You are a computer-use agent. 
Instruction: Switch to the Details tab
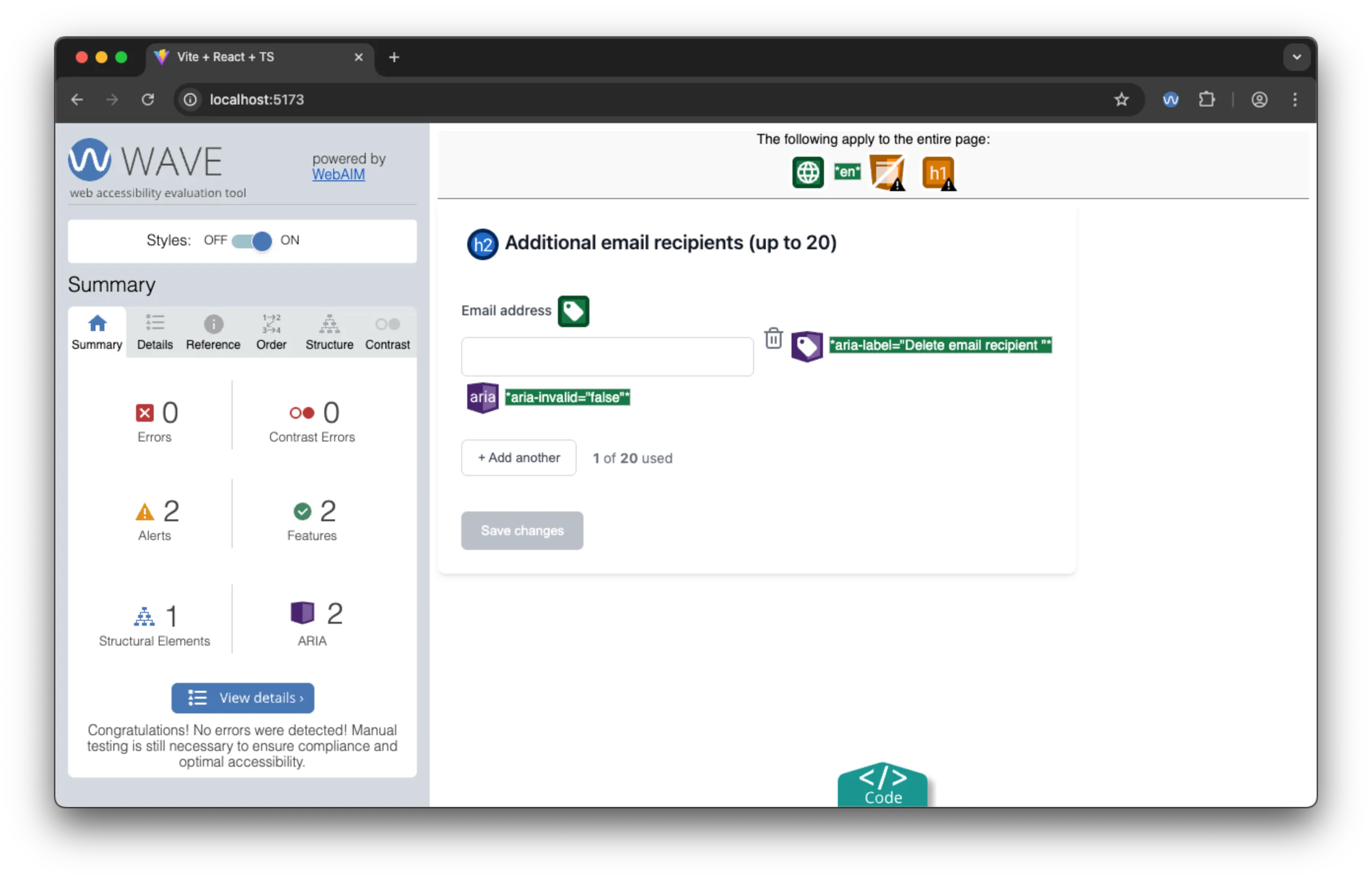coord(154,332)
